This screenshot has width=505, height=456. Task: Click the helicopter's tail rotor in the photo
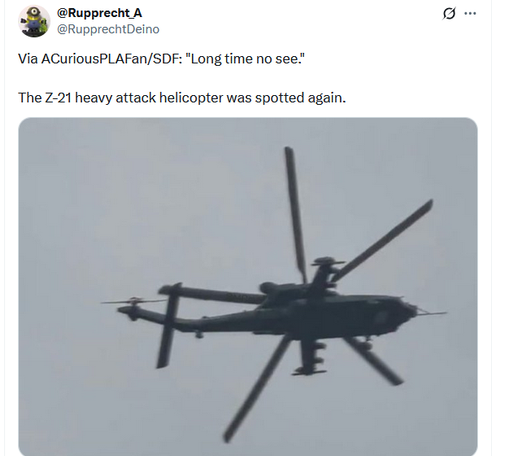133,306
